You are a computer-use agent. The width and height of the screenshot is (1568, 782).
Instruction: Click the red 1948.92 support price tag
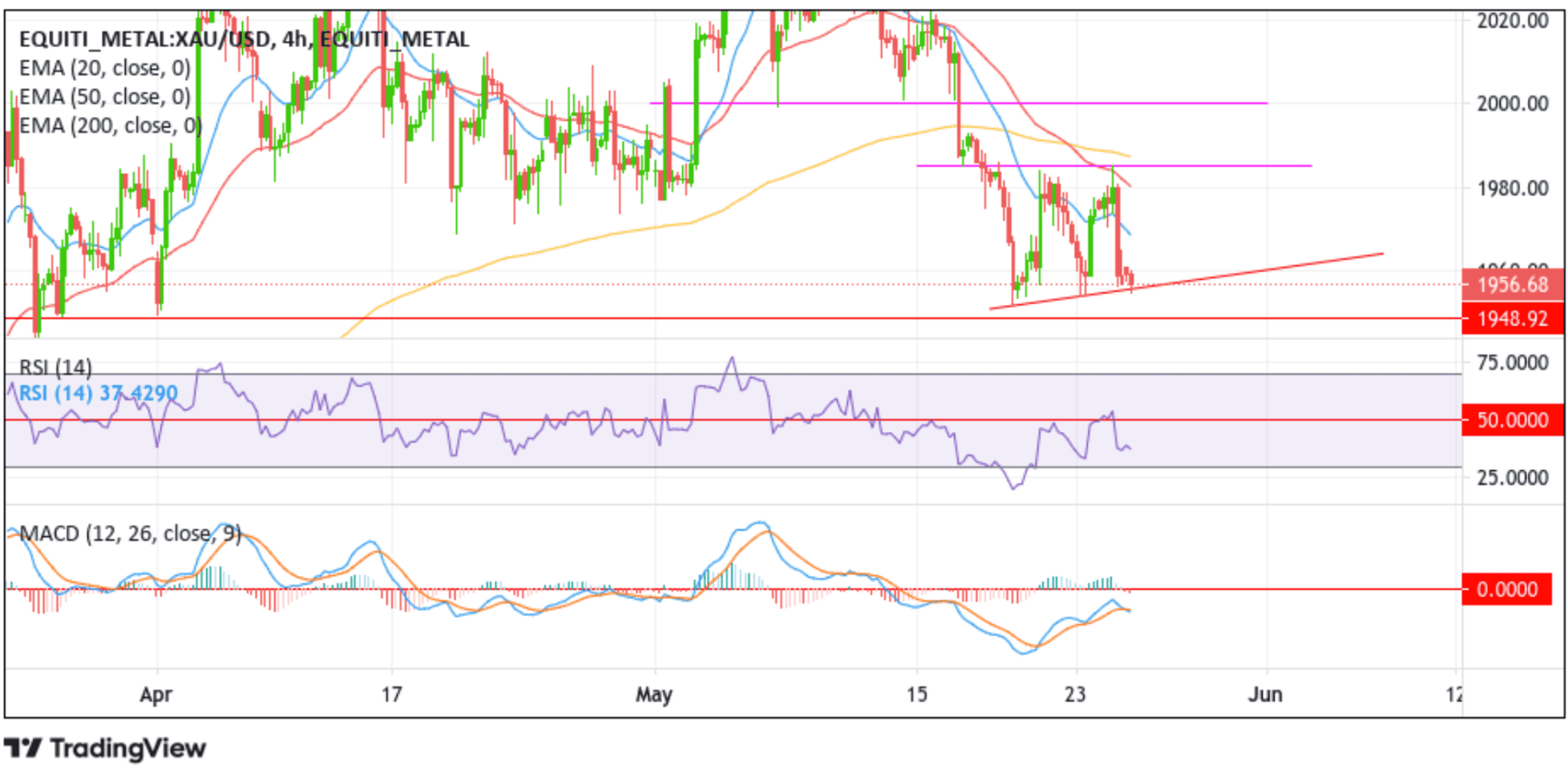coord(1512,319)
